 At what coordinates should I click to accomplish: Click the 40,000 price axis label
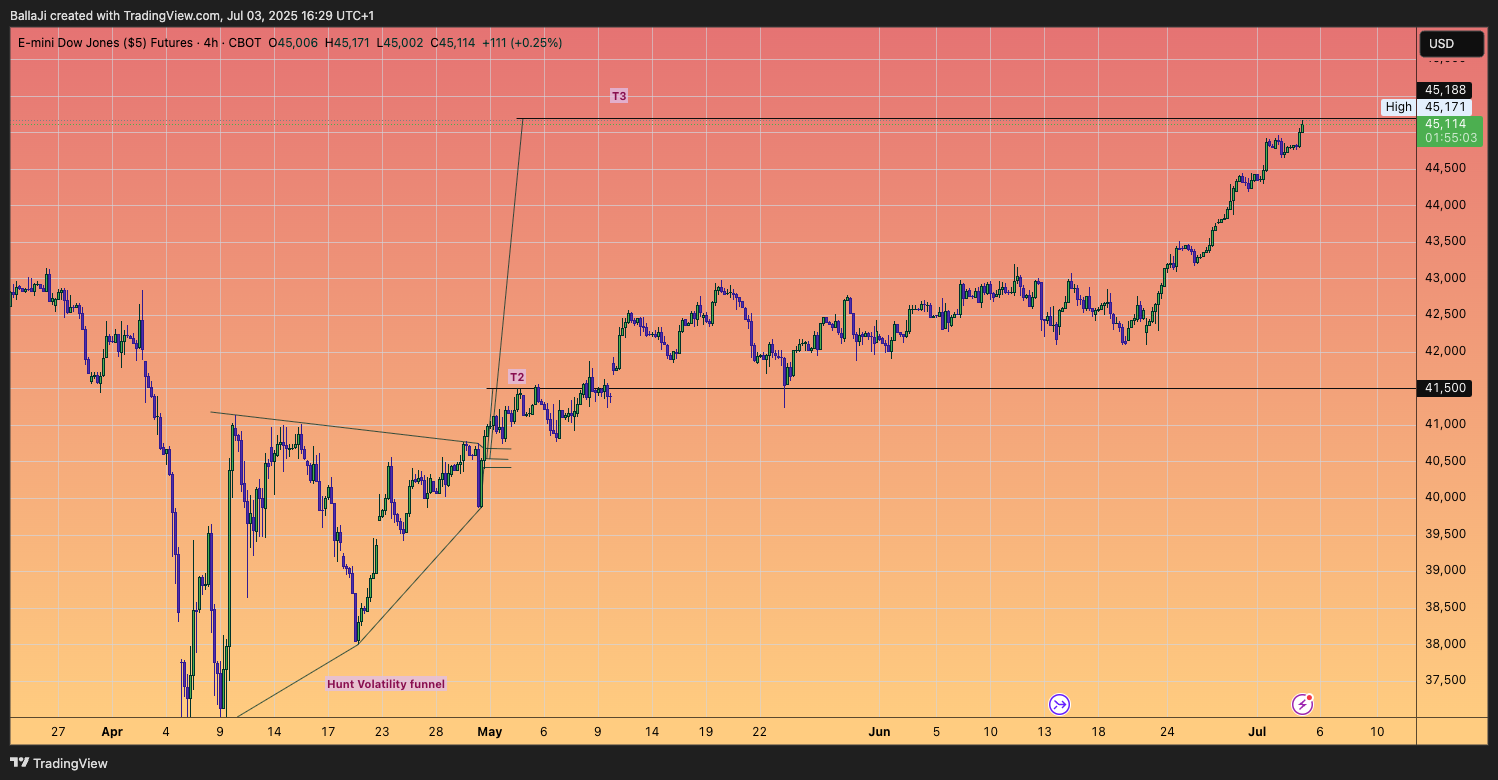tap(1445, 497)
